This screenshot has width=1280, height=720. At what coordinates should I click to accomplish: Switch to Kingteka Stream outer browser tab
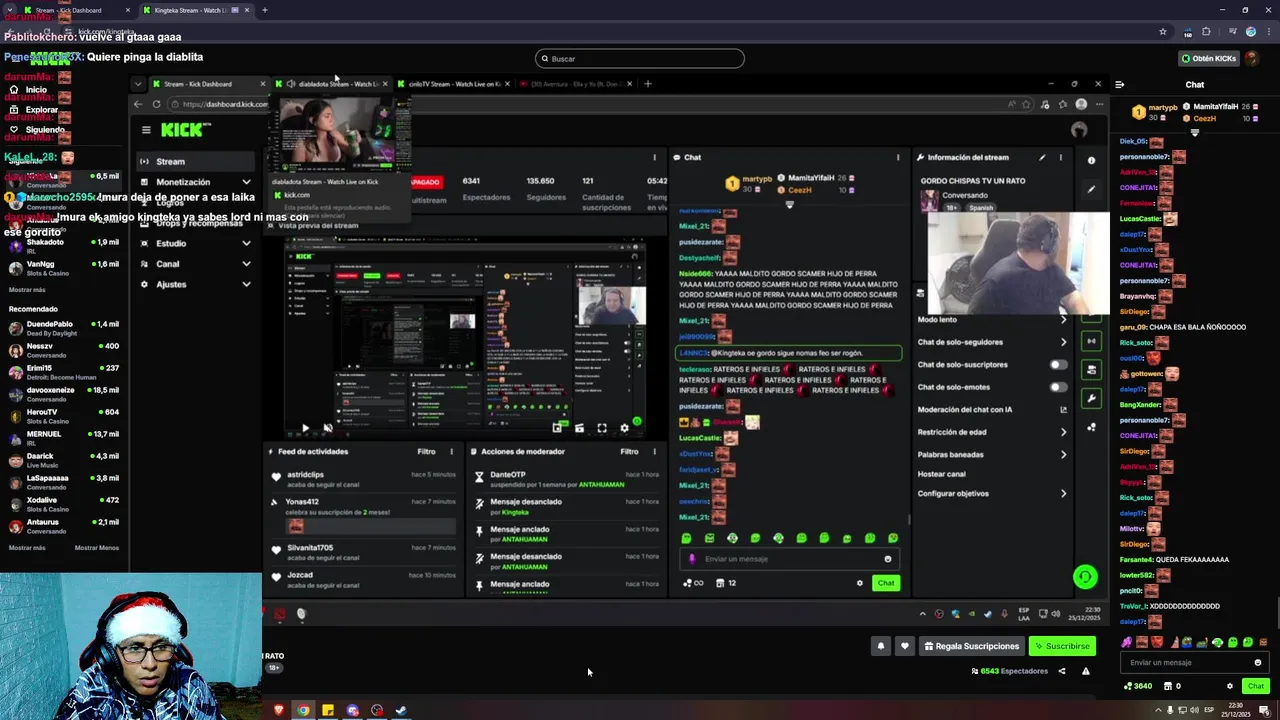(x=195, y=10)
